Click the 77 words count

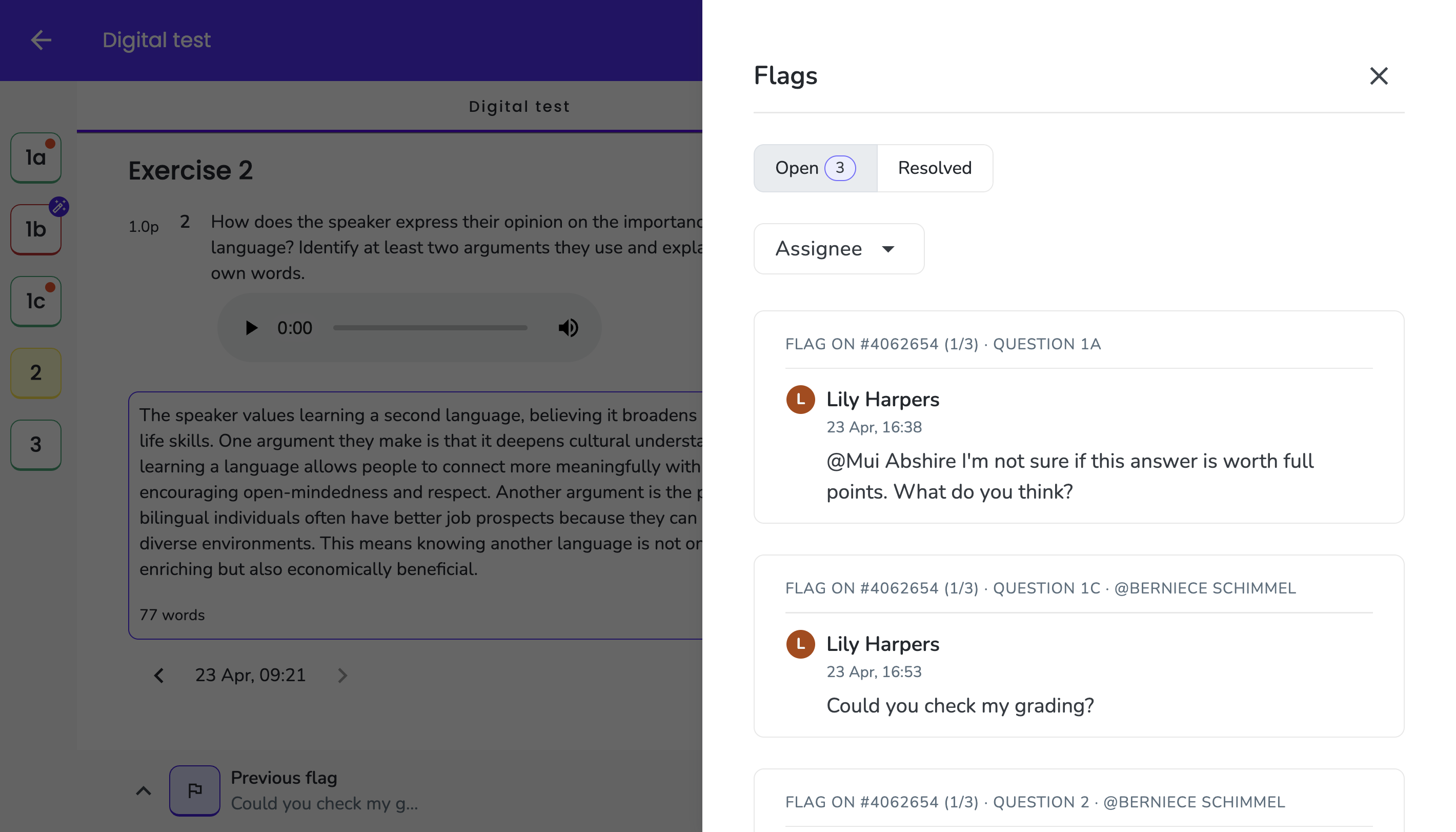pyautogui.click(x=172, y=615)
